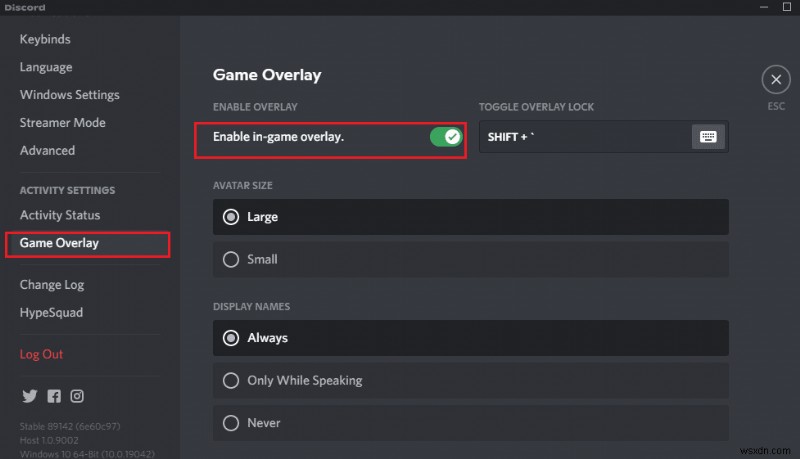Click Log Out in the sidebar

[41, 354]
